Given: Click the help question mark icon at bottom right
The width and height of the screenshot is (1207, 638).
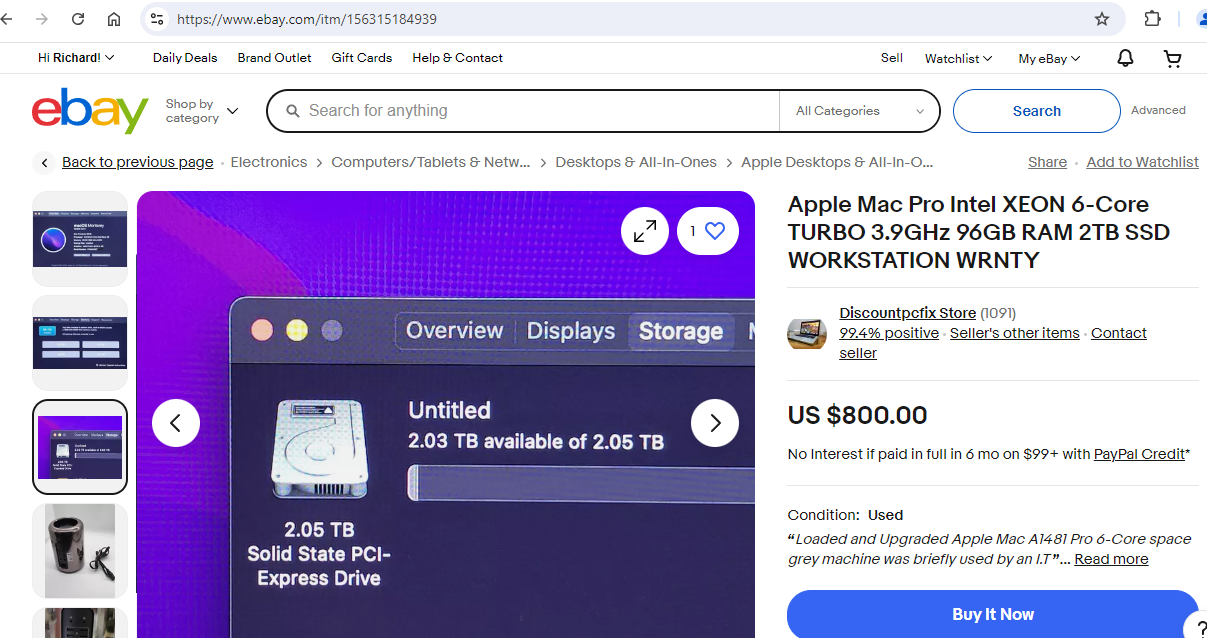Looking at the screenshot, I should pyautogui.click(x=1198, y=627).
